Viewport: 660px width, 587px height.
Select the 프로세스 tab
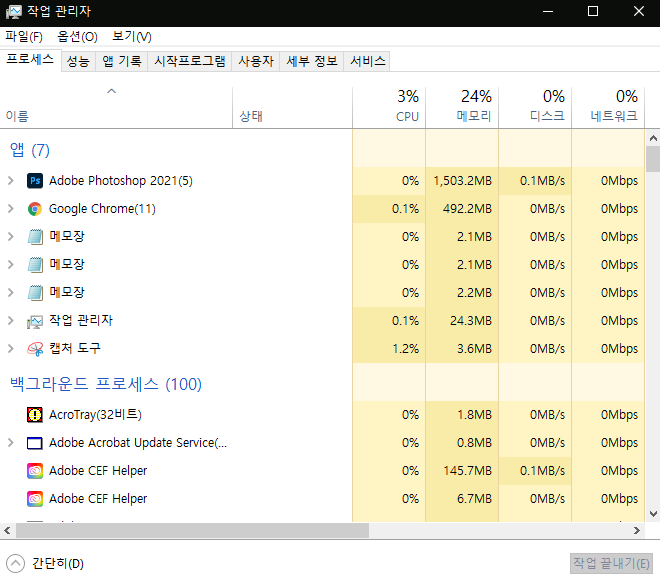pyautogui.click(x=30, y=60)
